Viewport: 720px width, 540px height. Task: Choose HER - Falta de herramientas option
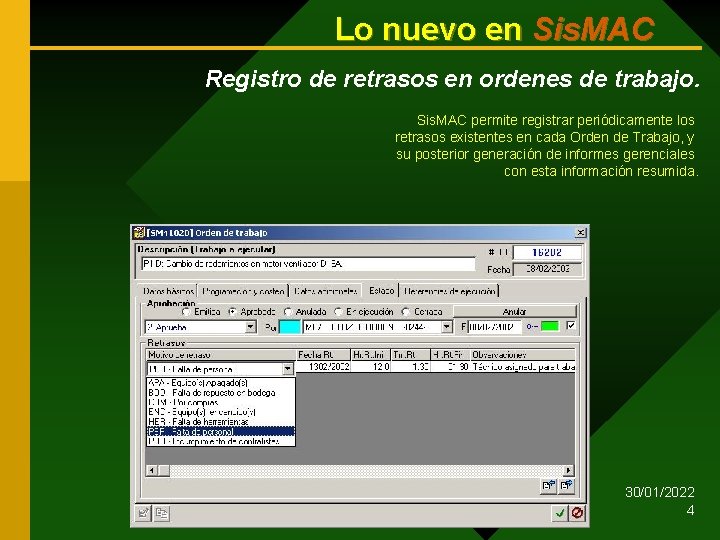click(221, 422)
